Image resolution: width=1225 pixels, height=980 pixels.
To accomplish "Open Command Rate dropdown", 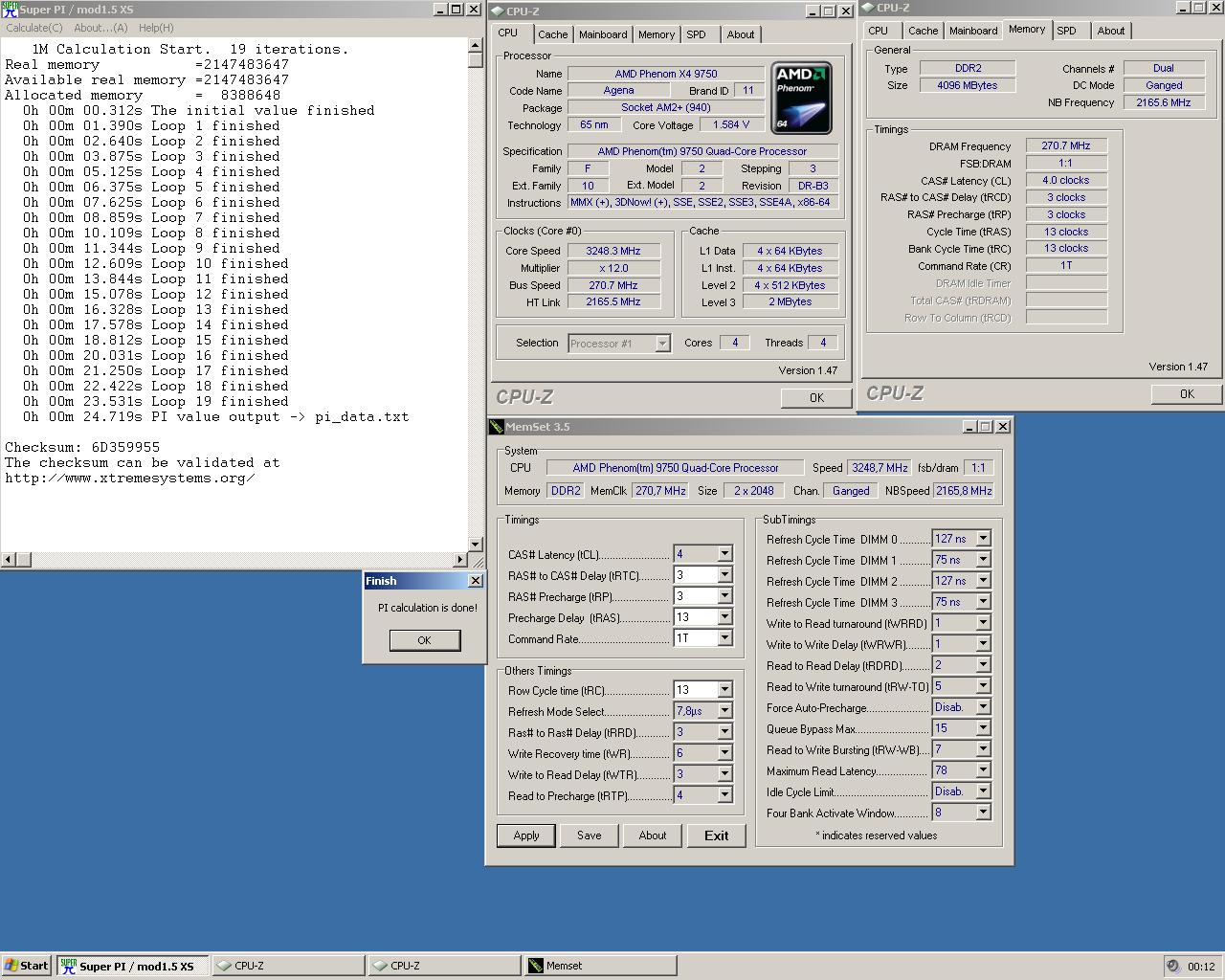I will [x=724, y=638].
